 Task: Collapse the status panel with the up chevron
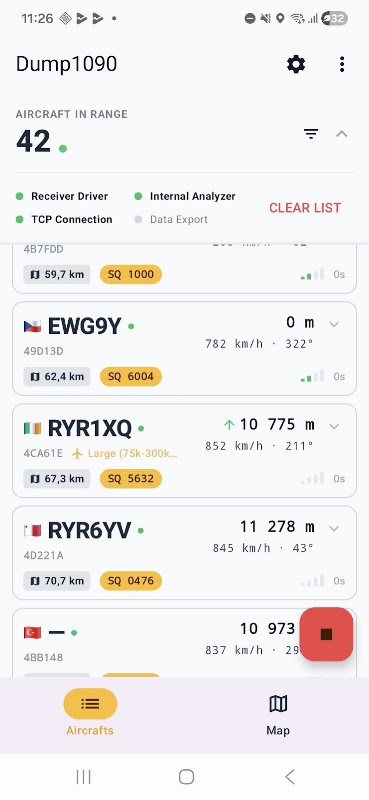341,134
